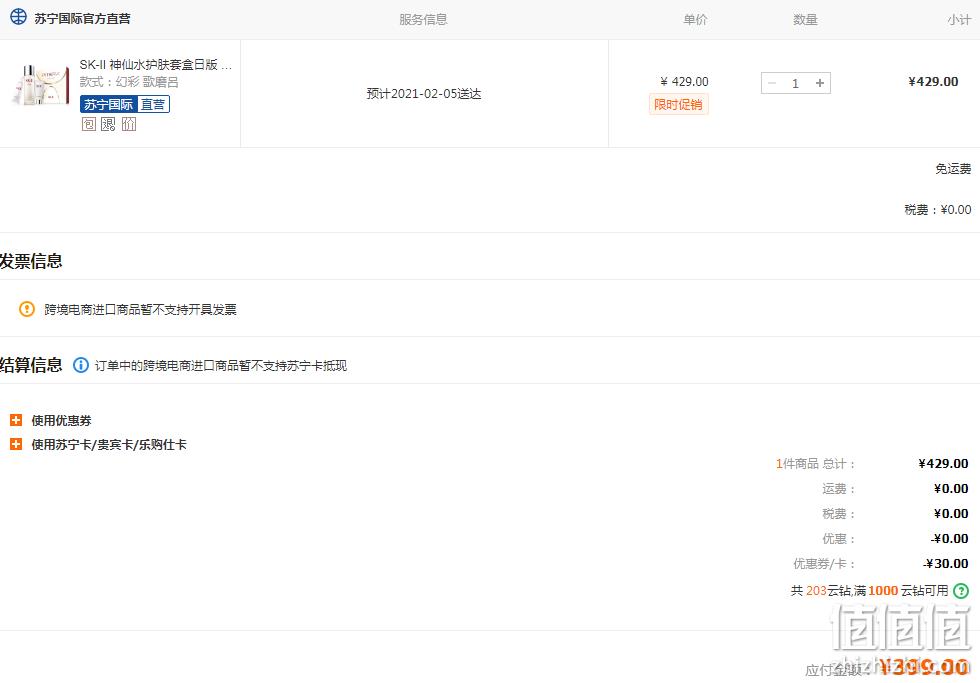Click the 价 price guarantee icon
Screen dimensions: 980x683
(129, 124)
